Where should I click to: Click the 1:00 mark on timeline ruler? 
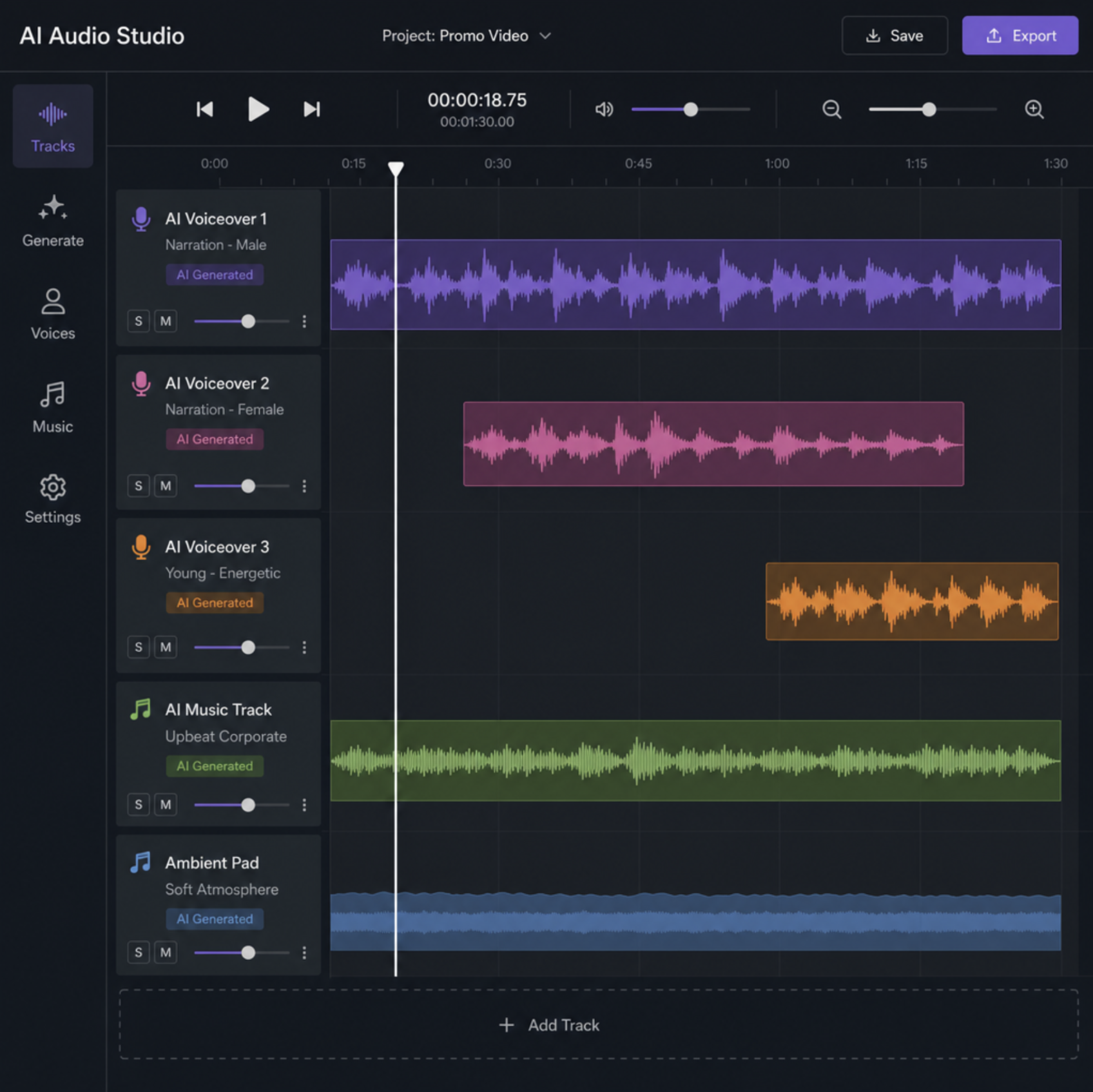point(777,164)
